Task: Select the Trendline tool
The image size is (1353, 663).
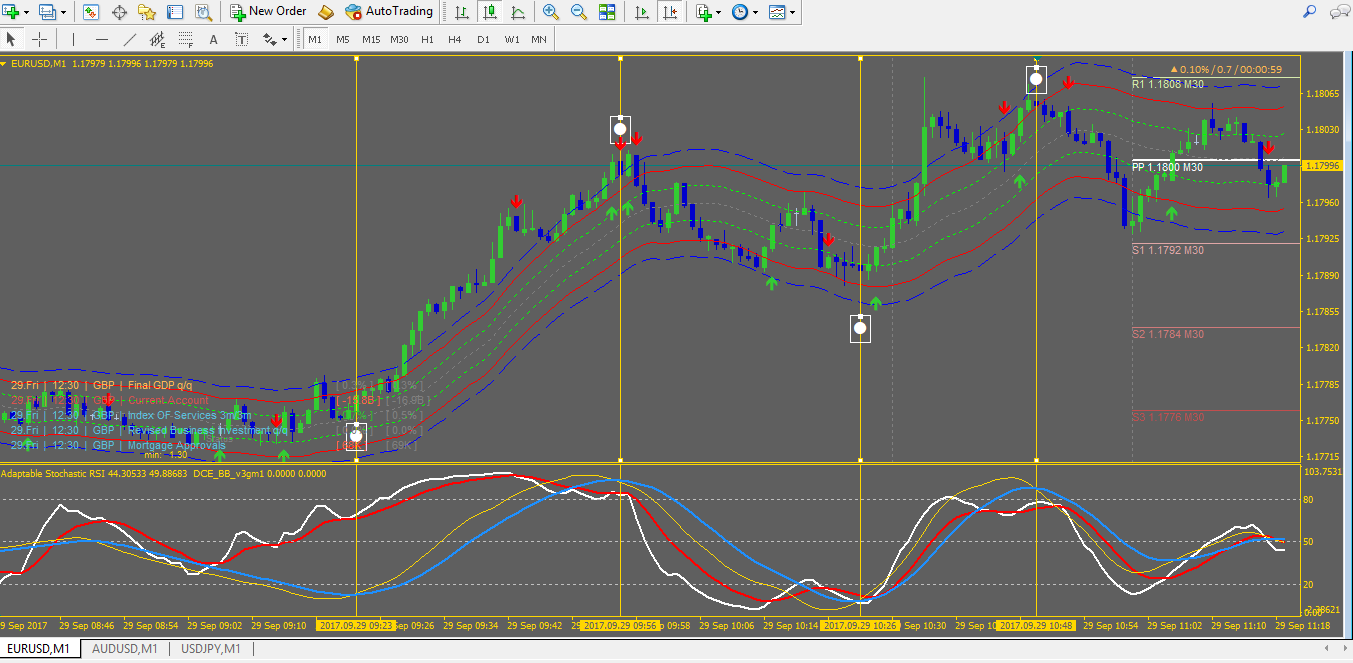Action: point(129,39)
